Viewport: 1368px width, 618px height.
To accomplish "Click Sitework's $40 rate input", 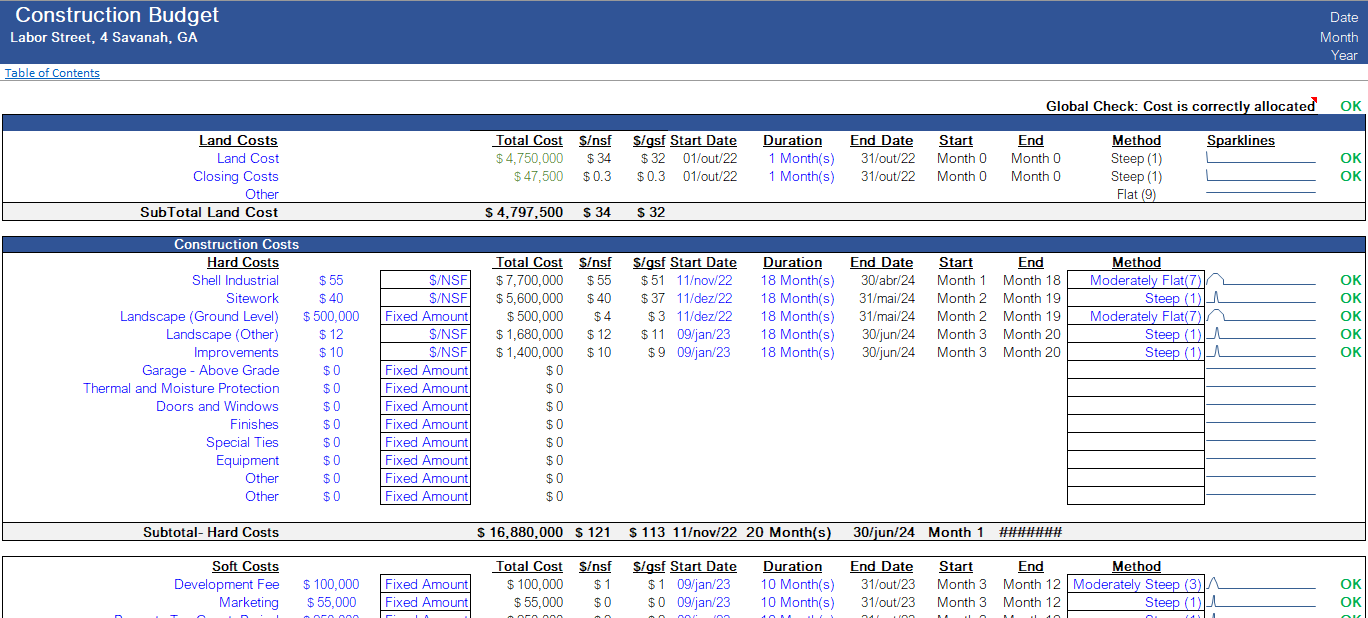I will point(331,299).
